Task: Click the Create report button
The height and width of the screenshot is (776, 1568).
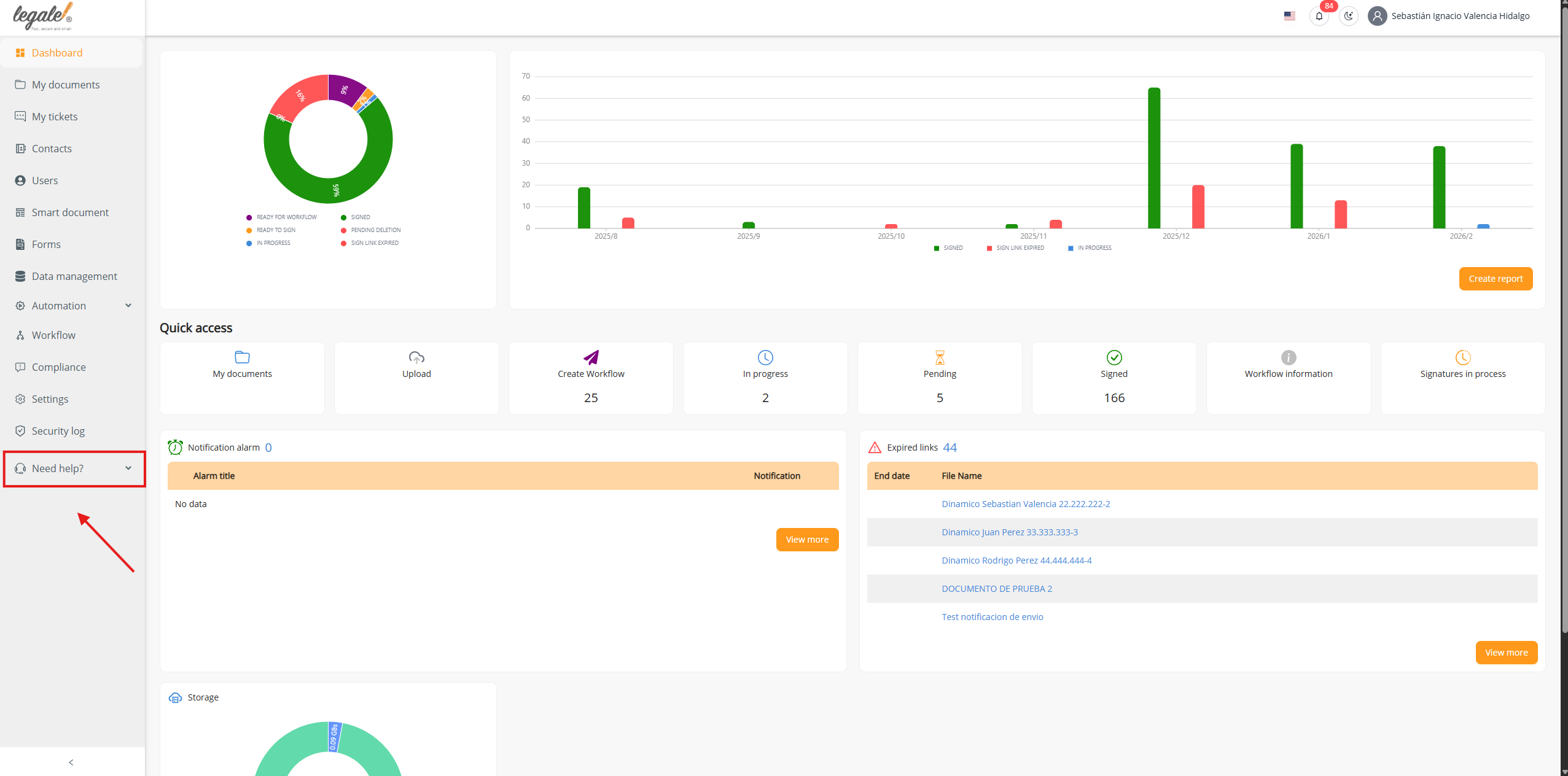Action: point(1495,279)
